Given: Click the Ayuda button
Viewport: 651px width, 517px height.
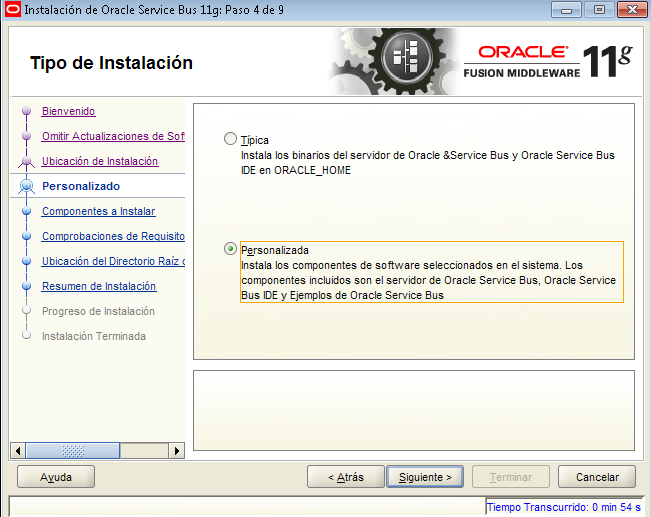Looking at the screenshot, I should pyautogui.click(x=56, y=477).
